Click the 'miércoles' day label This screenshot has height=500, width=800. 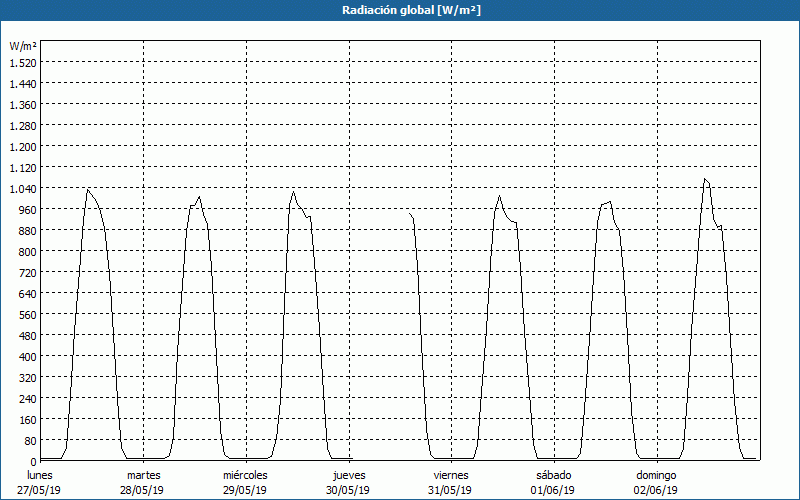(245, 475)
